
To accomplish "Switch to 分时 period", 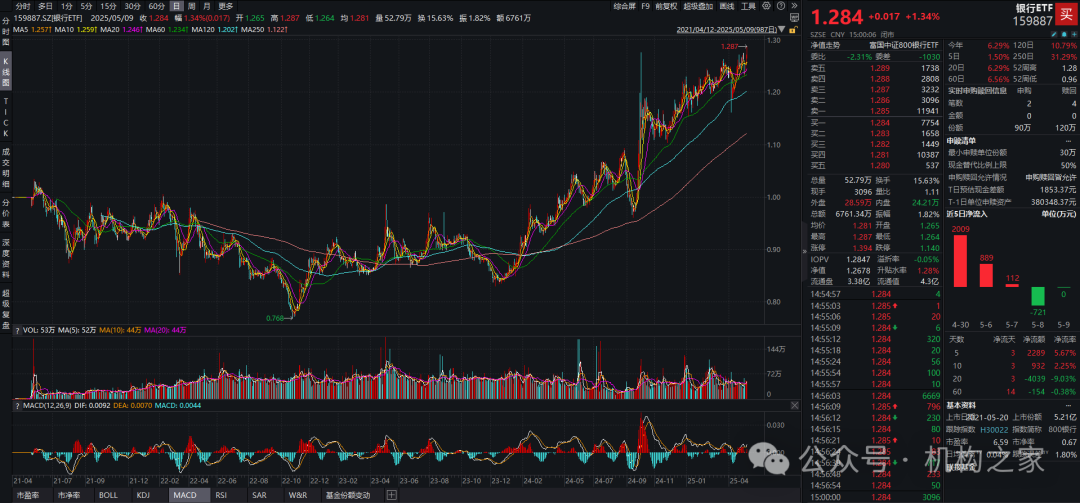I will 23,6.
